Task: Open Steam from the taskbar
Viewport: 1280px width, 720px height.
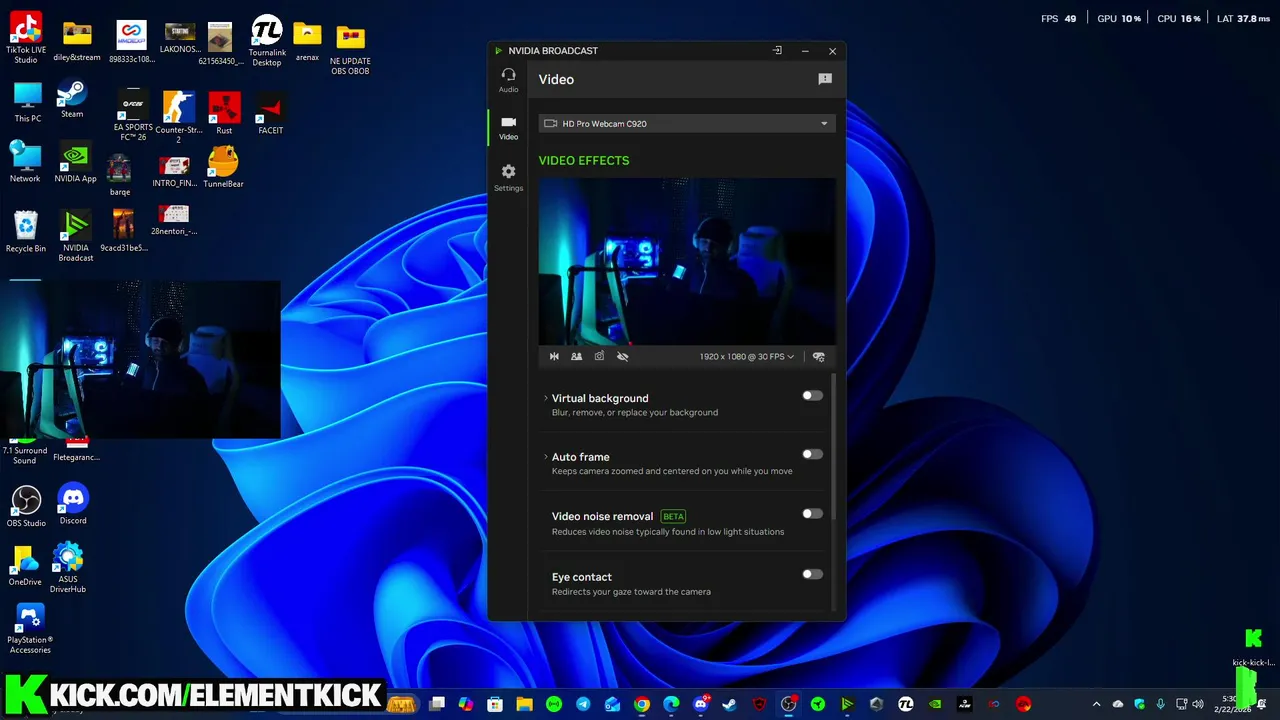Action: tap(730, 704)
